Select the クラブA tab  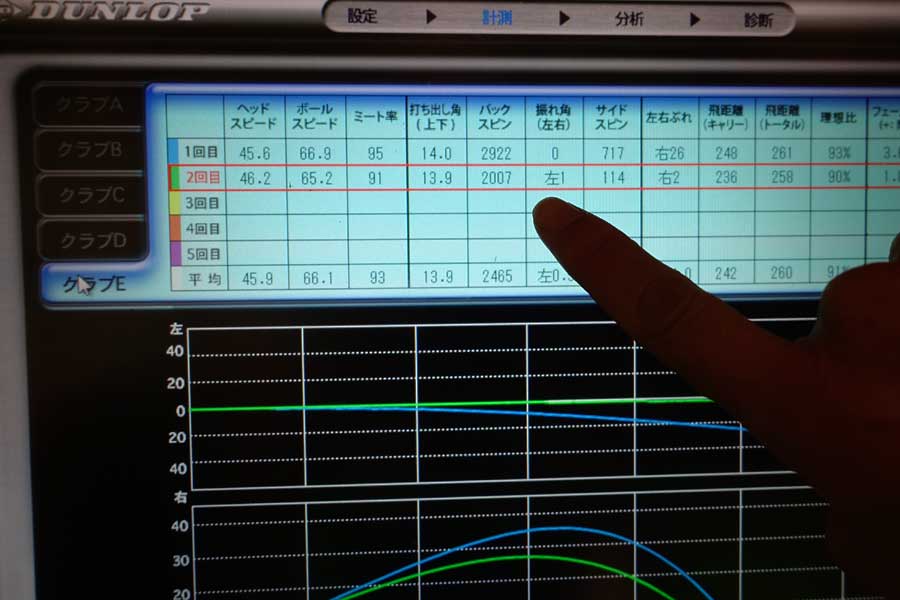89,103
